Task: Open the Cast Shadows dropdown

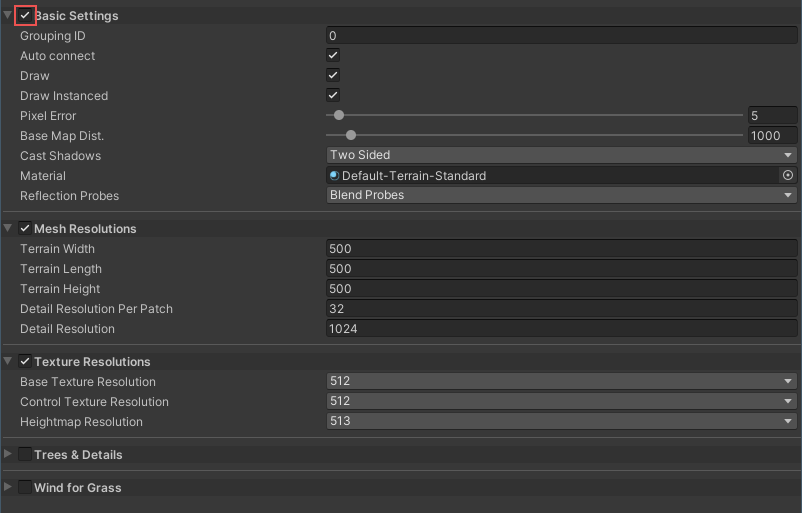Action: coord(561,155)
